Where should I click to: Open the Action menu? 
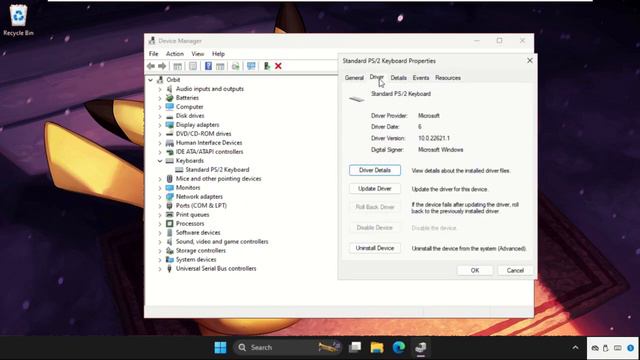(175, 54)
